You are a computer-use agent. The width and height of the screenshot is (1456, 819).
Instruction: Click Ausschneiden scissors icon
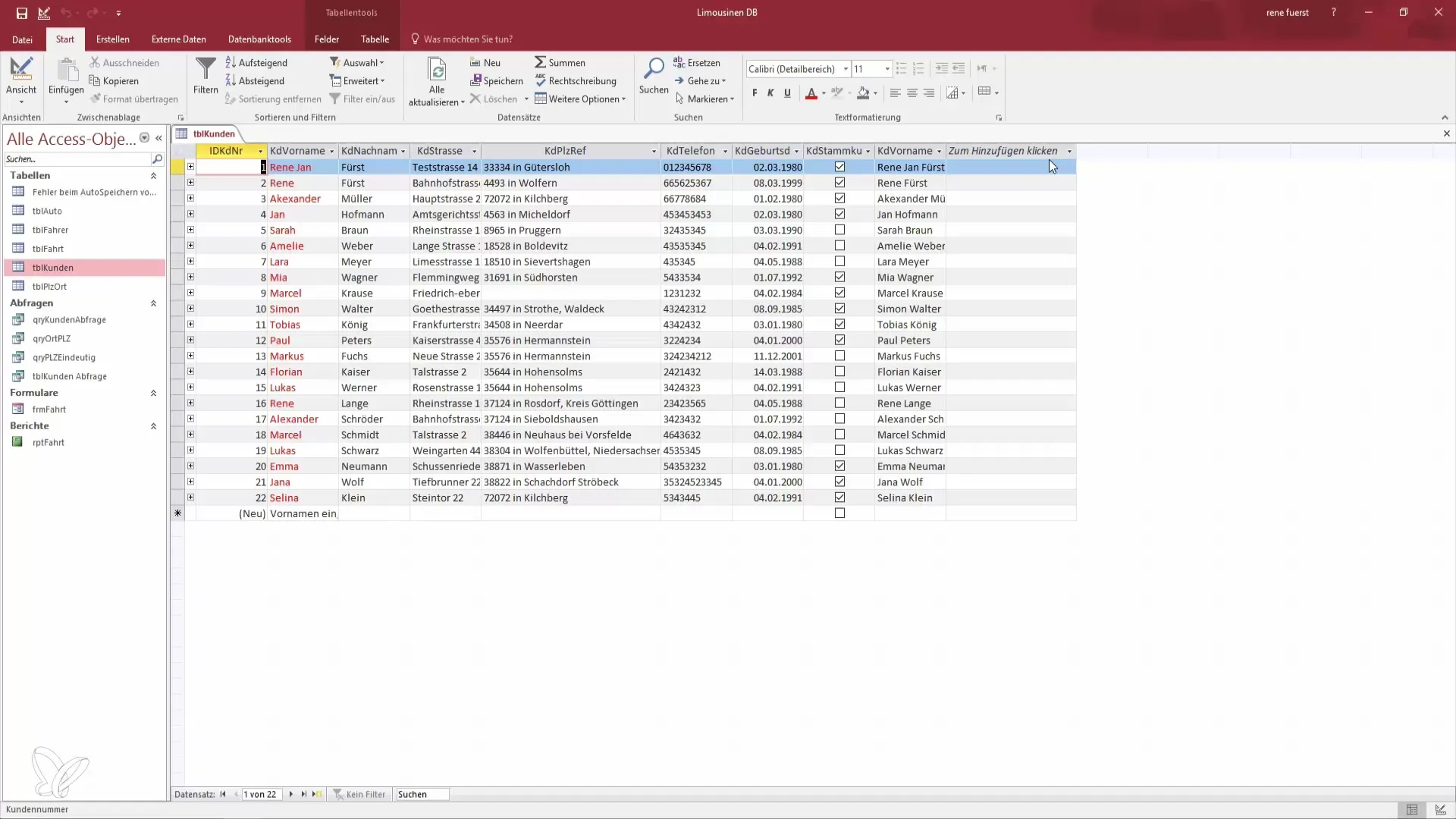tap(96, 63)
